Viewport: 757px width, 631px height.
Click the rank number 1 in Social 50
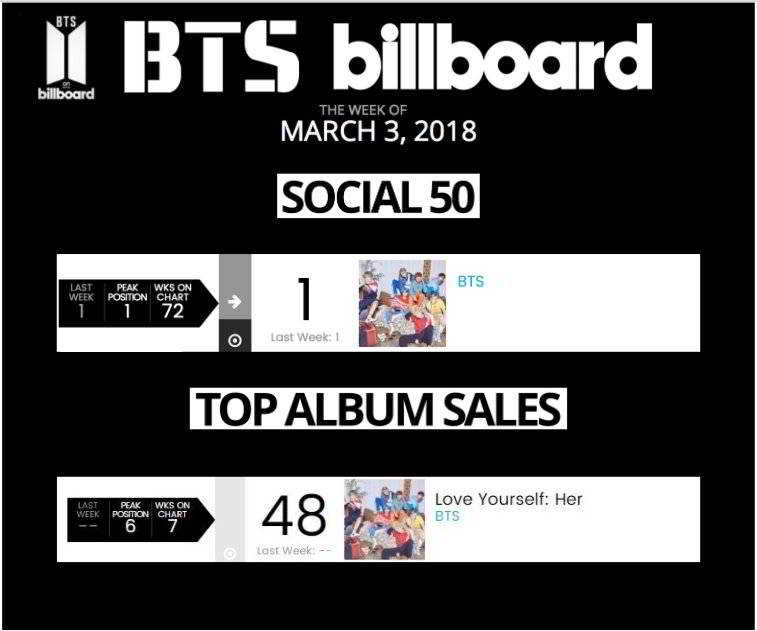tap(305, 298)
